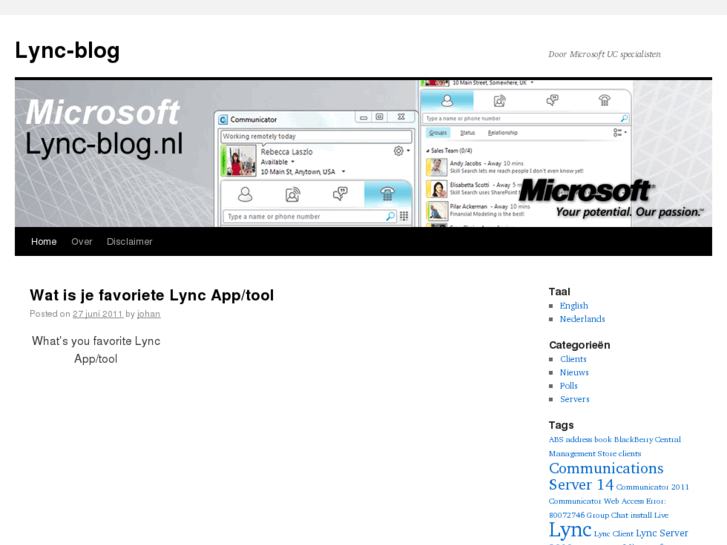Click the 'Posted on' label

click(50, 314)
